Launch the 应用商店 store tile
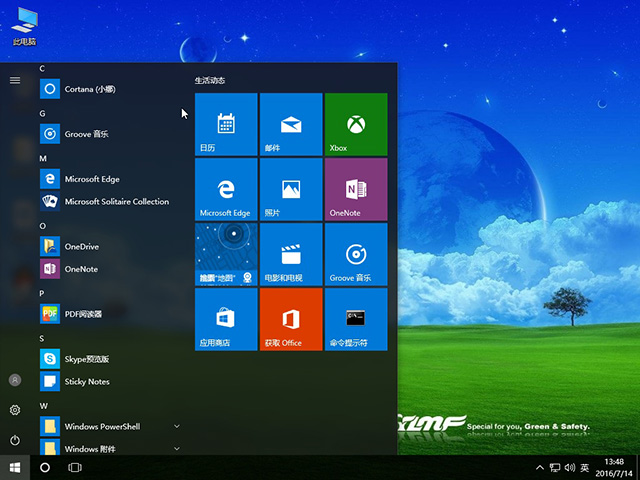This screenshot has width=640, height=480. 226,319
